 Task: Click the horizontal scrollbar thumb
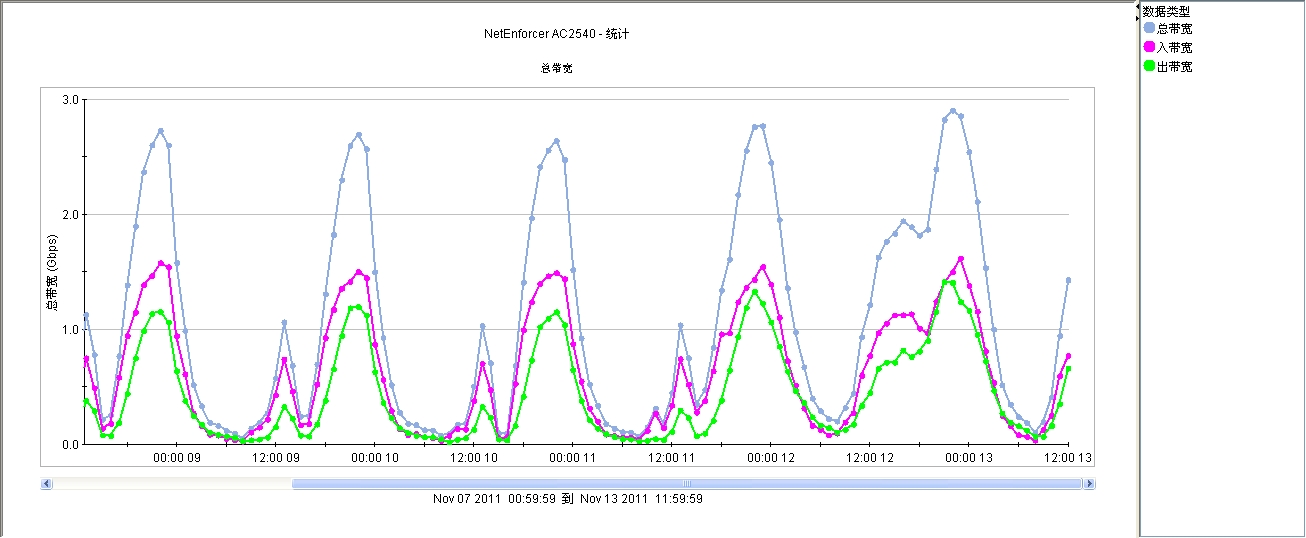click(x=686, y=484)
